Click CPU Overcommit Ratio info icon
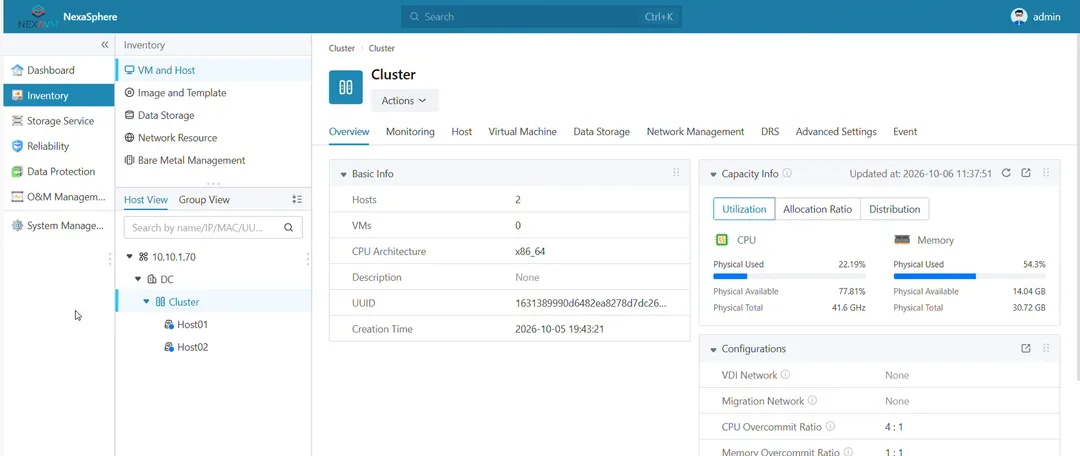 point(830,427)
